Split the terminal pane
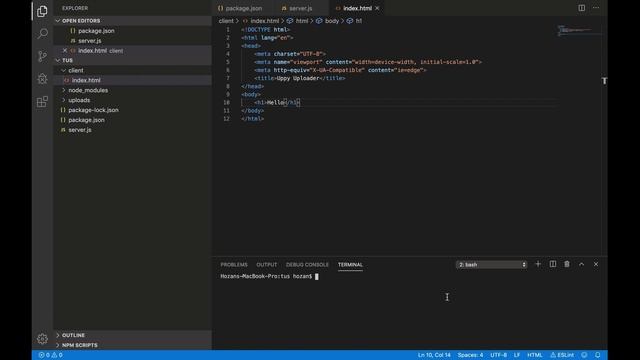 tap(553, 264)
